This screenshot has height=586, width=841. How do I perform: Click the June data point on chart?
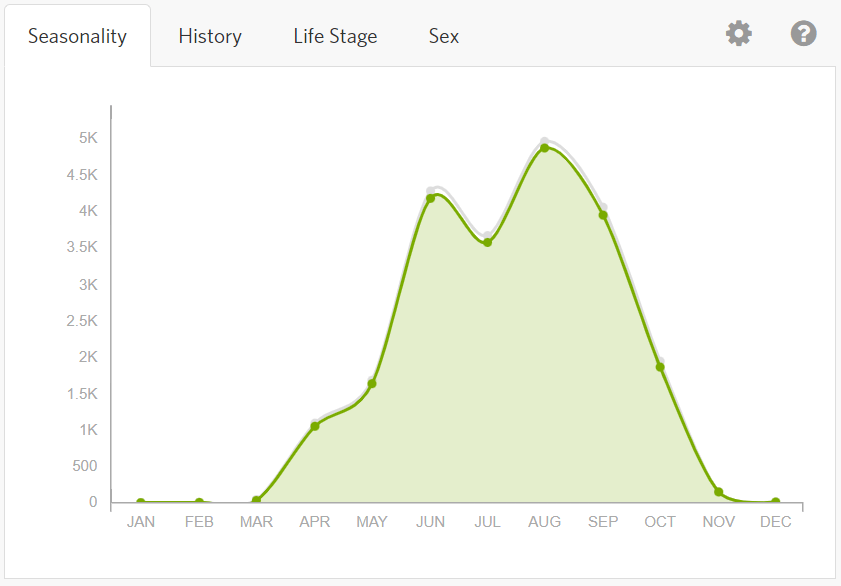pyautogui.click(x=430, y=198)
